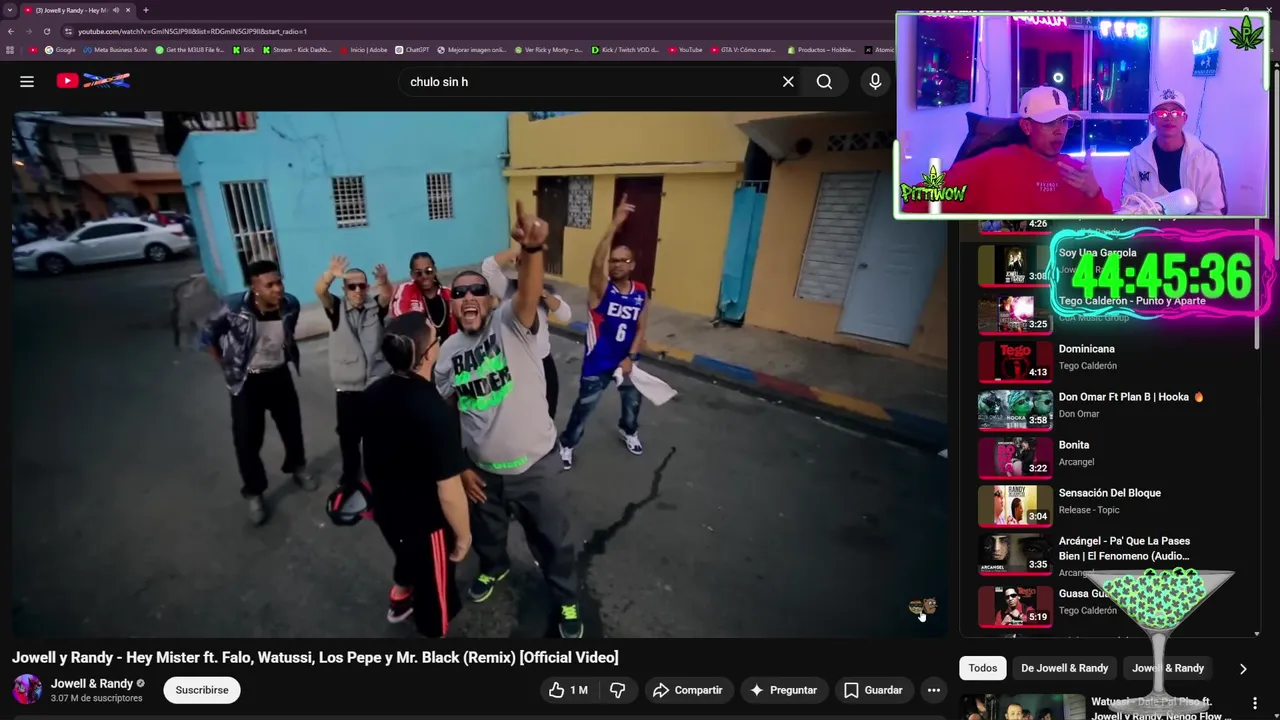Image resolution: width=1280 pixels, height=720 pixels.
Task: Open Jowell & Randy channel name link
Action: [92, 684]
